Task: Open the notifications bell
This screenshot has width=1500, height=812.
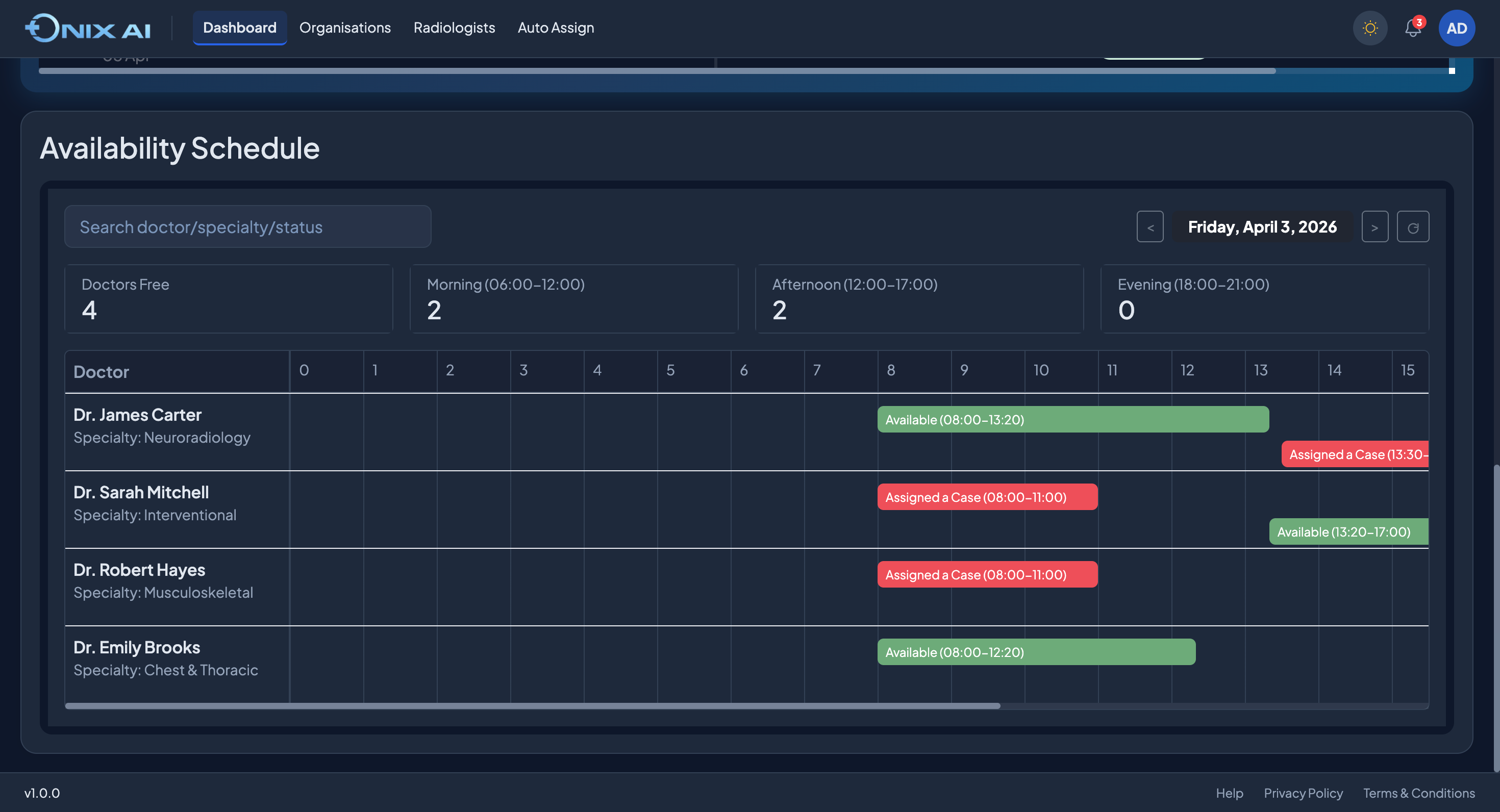Action: point(1412,28)
